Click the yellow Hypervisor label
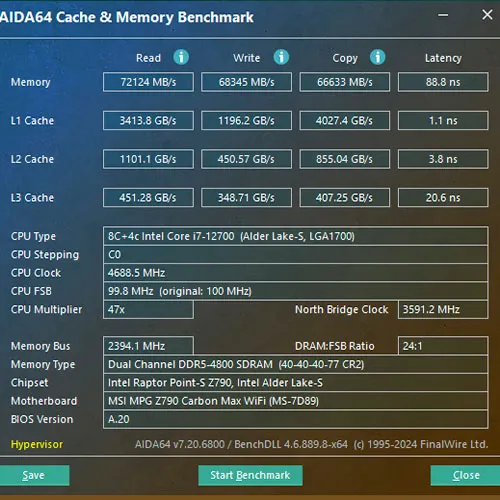Screen dimensions: 500x500 (x=37, y=444)
